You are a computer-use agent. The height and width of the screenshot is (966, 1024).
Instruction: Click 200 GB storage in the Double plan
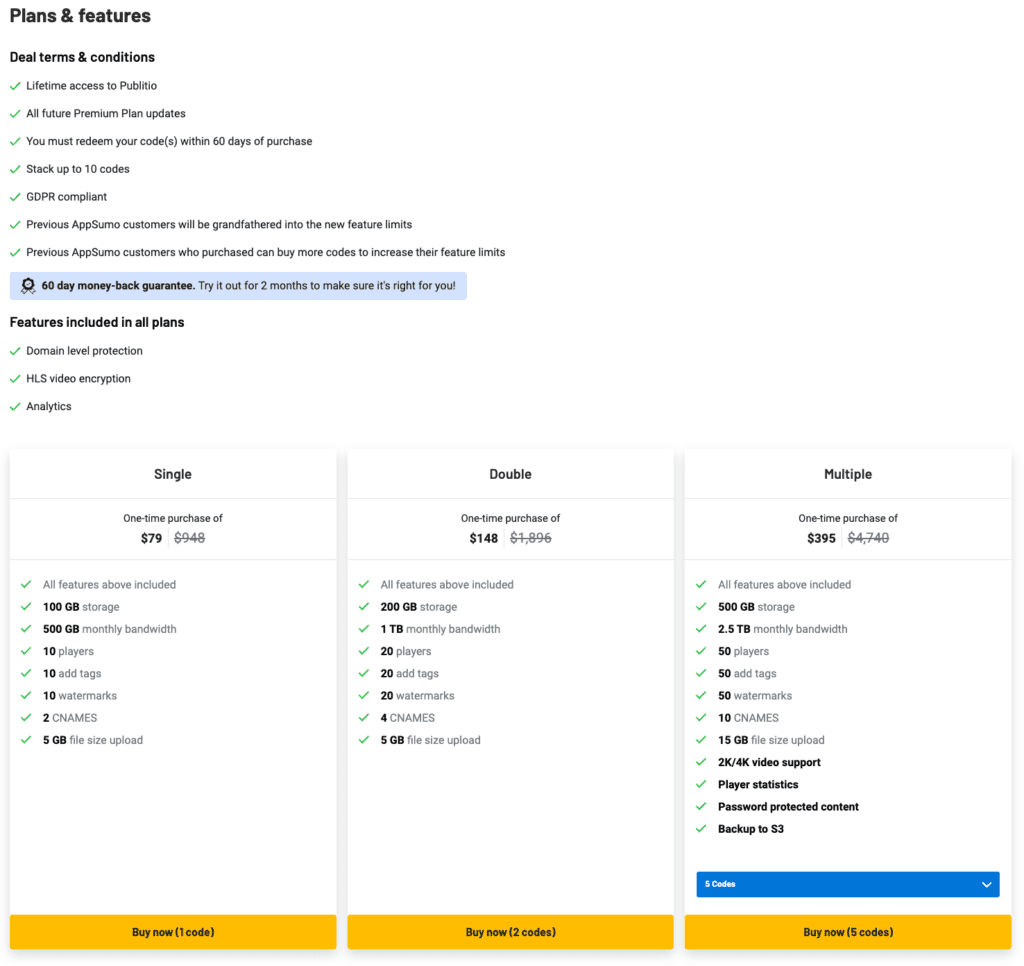point(419,607)
